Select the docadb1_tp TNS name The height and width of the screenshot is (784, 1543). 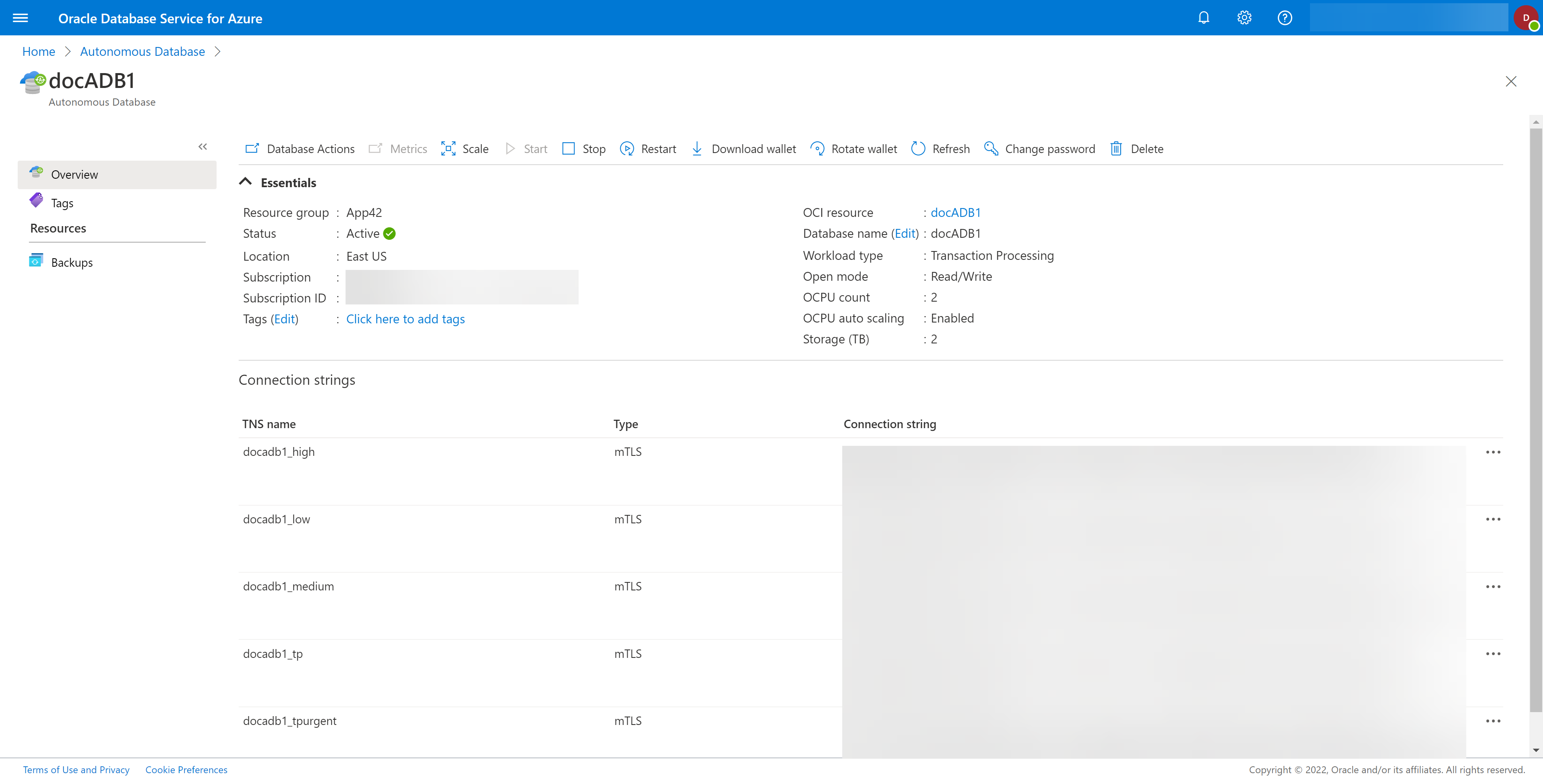pyautogui.click(x=272, y=653)
